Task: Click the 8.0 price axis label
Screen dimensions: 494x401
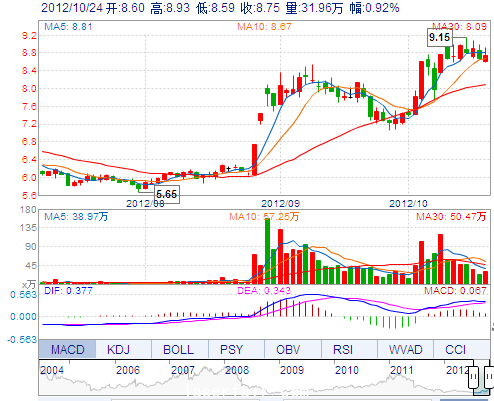Action: pyautogui.click(x=29, y=89)
